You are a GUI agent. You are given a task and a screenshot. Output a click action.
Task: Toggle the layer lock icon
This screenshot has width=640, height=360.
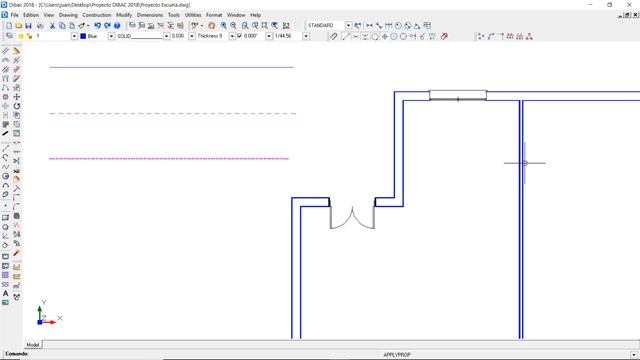point(29,36)
